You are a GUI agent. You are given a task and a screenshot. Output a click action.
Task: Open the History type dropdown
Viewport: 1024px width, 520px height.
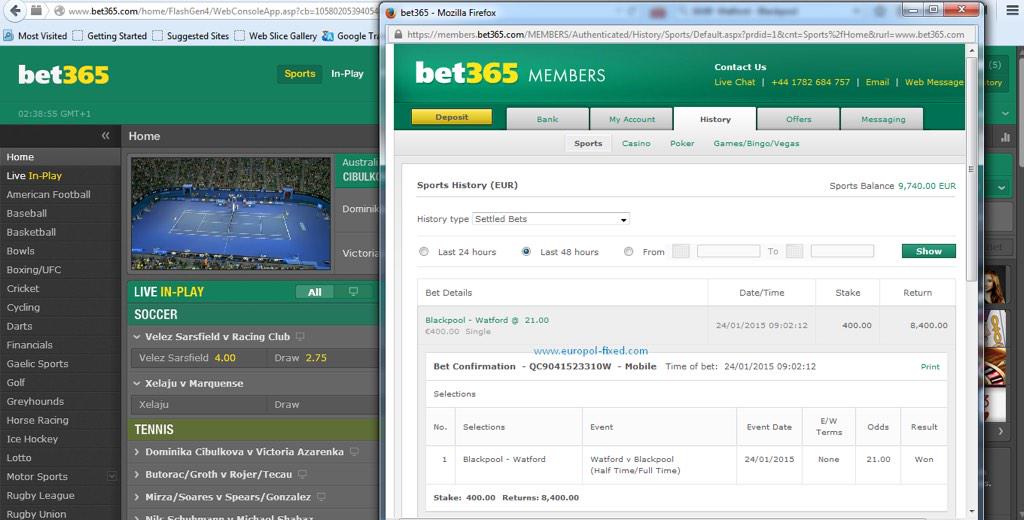551,219
